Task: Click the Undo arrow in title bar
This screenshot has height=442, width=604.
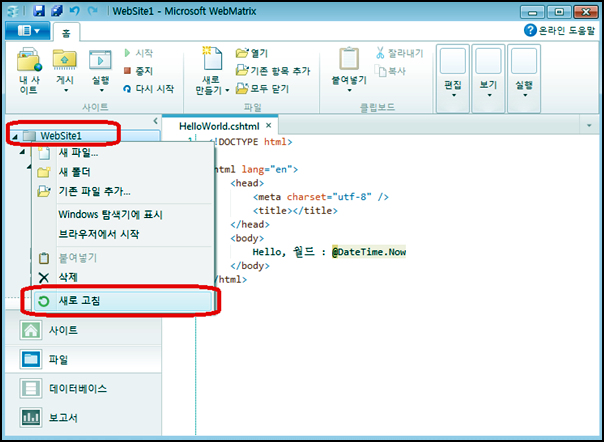Action: (74, 10)
